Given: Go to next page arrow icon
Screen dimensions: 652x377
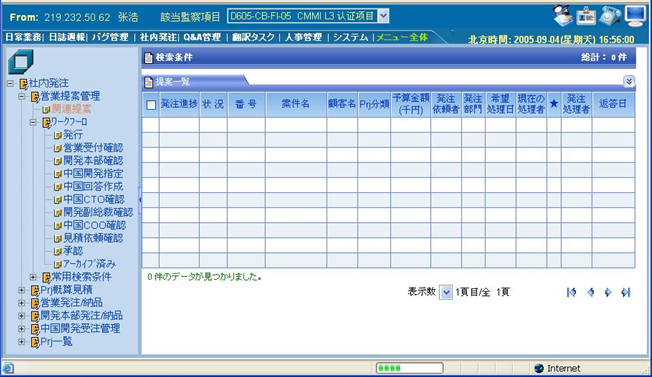Looking at the screenshot, I should click(608, 292).
